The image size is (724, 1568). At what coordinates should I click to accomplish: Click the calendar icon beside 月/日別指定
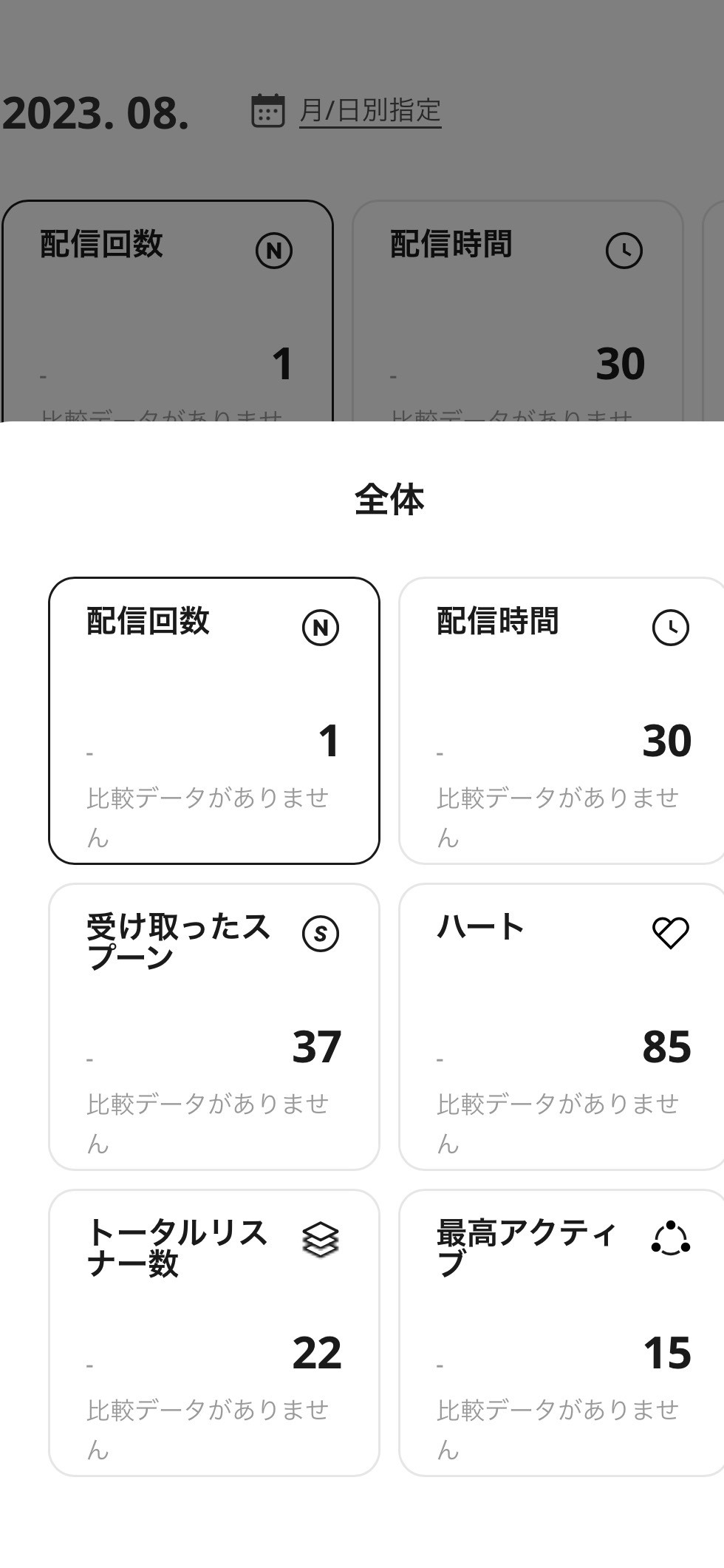click(267, 111)
